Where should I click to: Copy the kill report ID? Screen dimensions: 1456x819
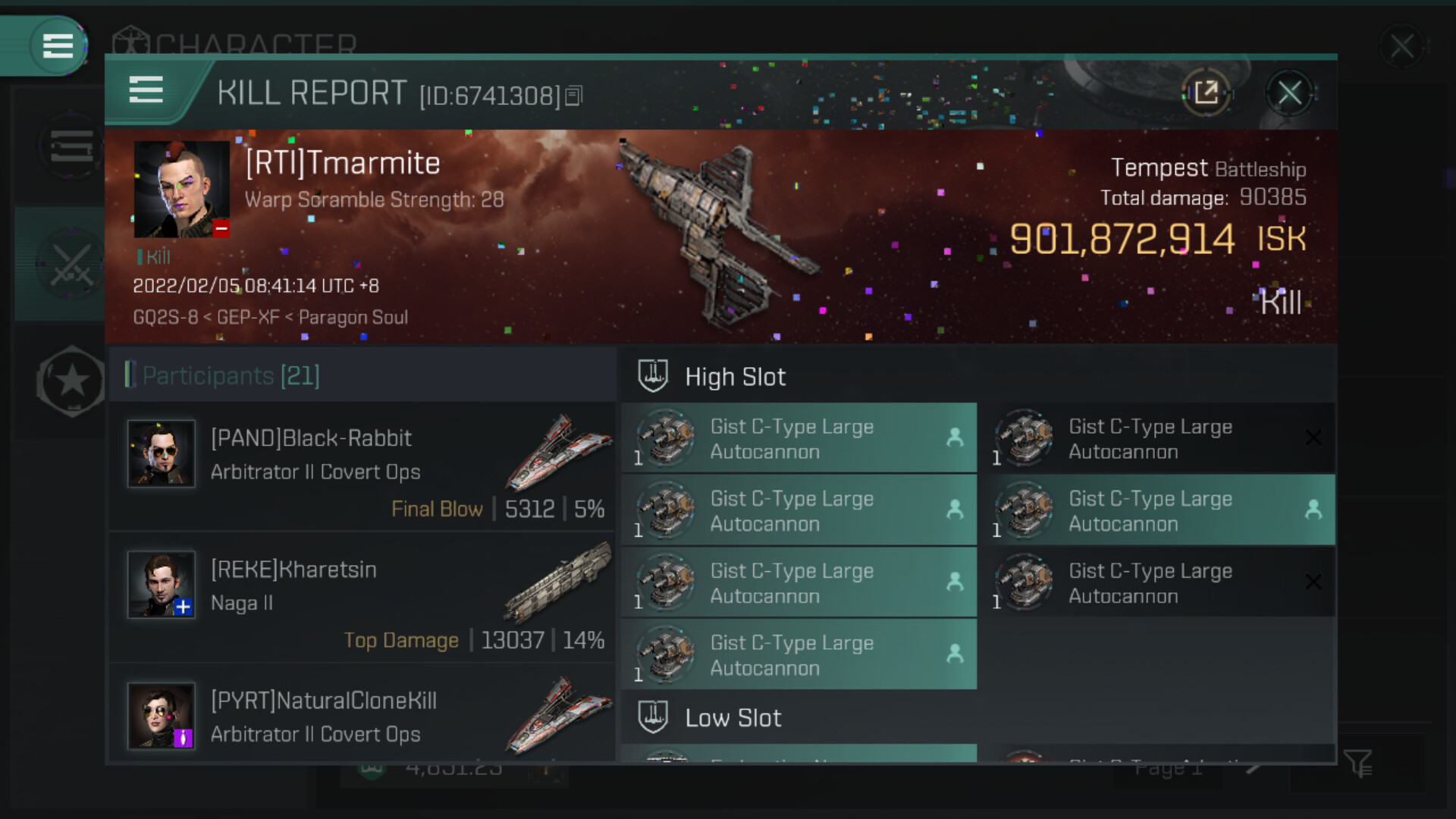(x=574, y=96)
